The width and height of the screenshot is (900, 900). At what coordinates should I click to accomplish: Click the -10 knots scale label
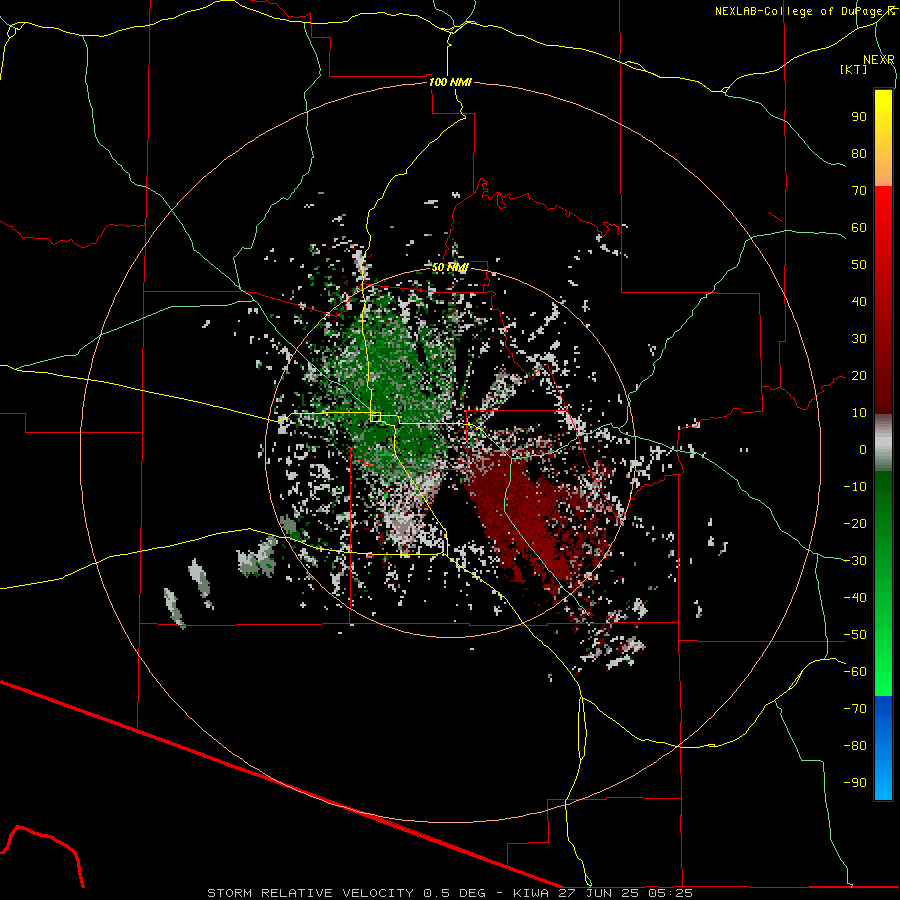pyautogui.click(x=855, y=487)
